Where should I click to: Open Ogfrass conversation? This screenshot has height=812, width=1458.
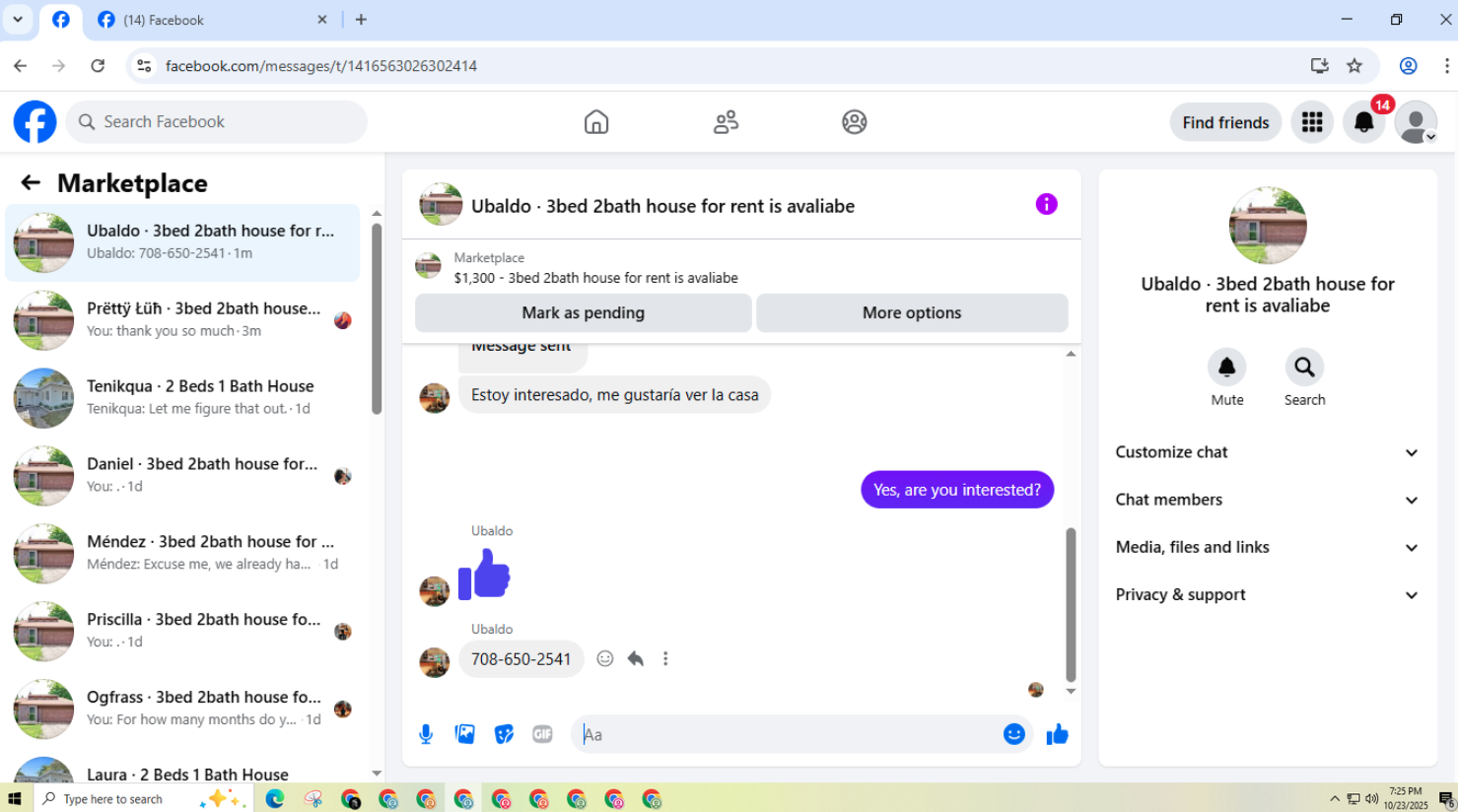(182, 709)
